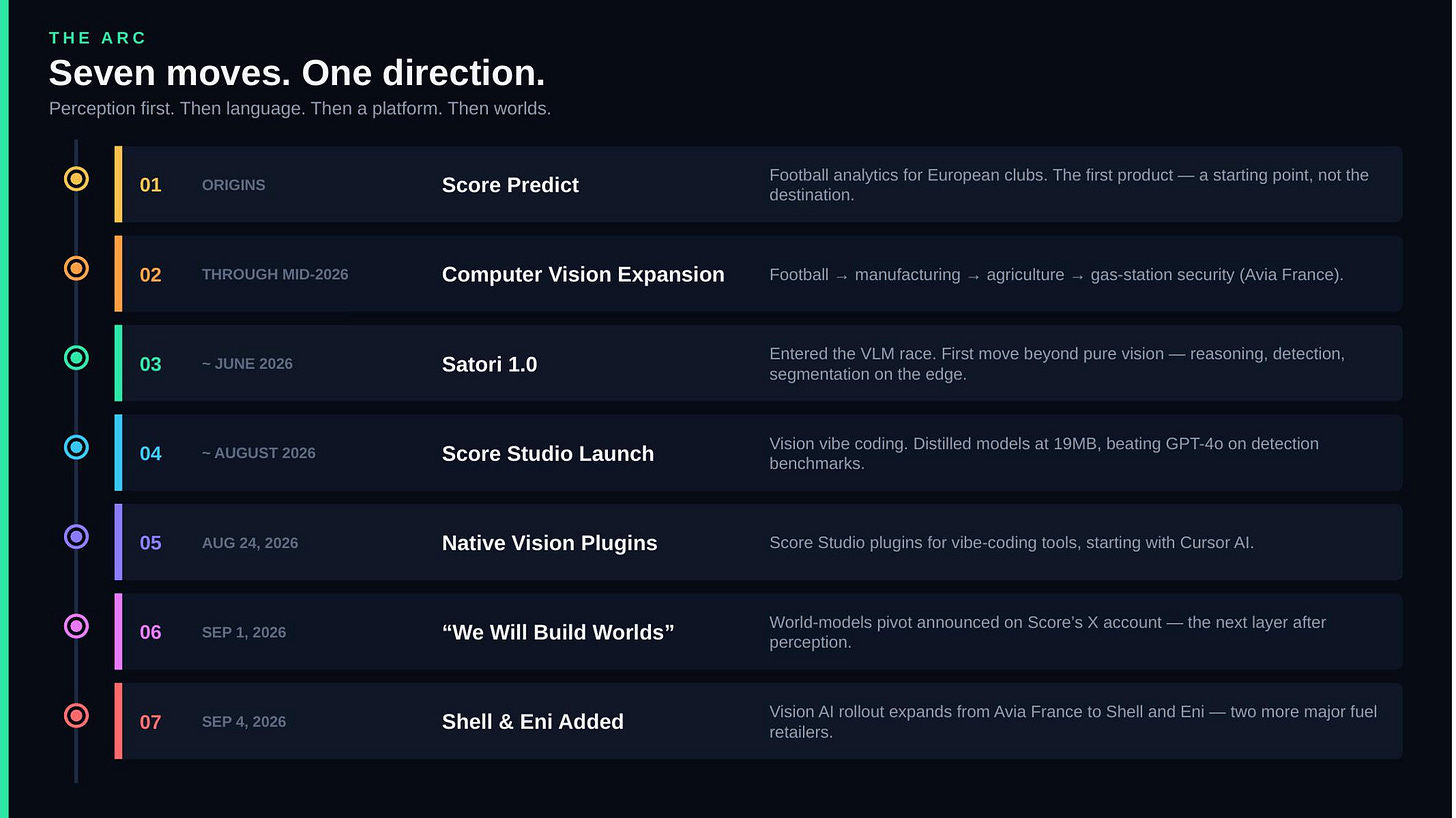The height and width of the screenshot is (818, 1456).
Task: Click the green Satori 1.0 timeline marker
Action: (76, 357)
